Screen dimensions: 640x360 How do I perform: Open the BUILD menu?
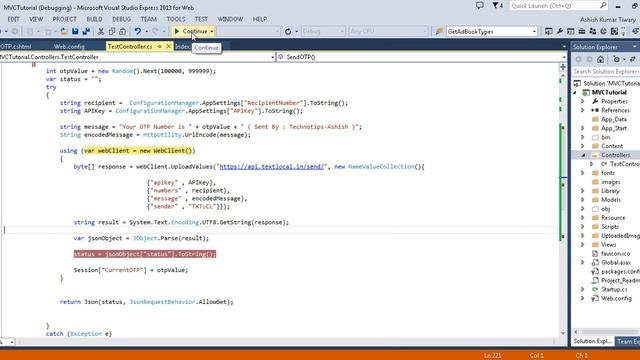94,19
